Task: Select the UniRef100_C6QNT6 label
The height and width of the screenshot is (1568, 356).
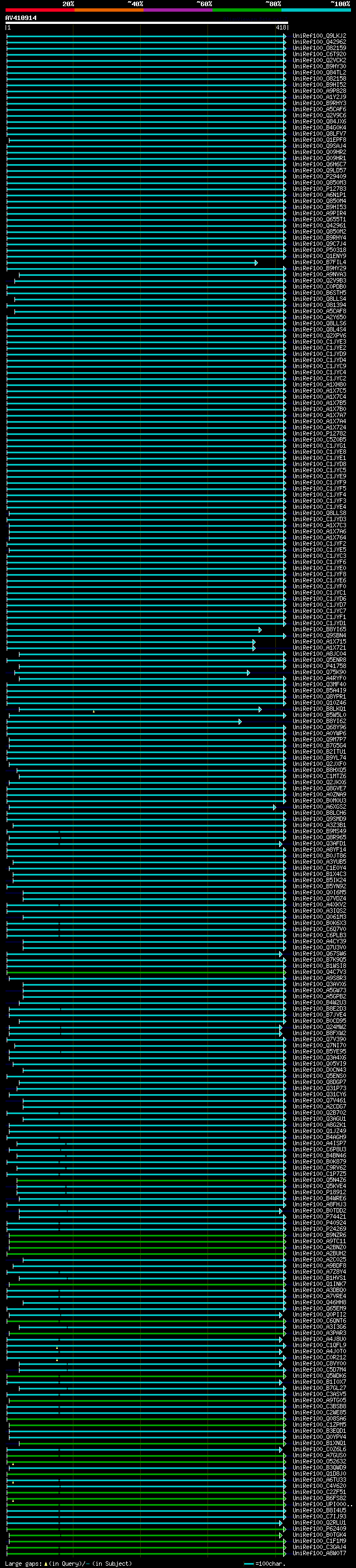Action: [x=319, y=1321]
